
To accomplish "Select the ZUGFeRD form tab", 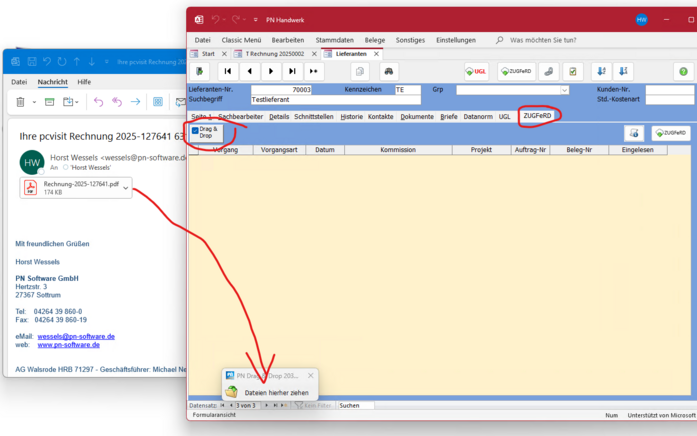I will click(x=537, y=116).
